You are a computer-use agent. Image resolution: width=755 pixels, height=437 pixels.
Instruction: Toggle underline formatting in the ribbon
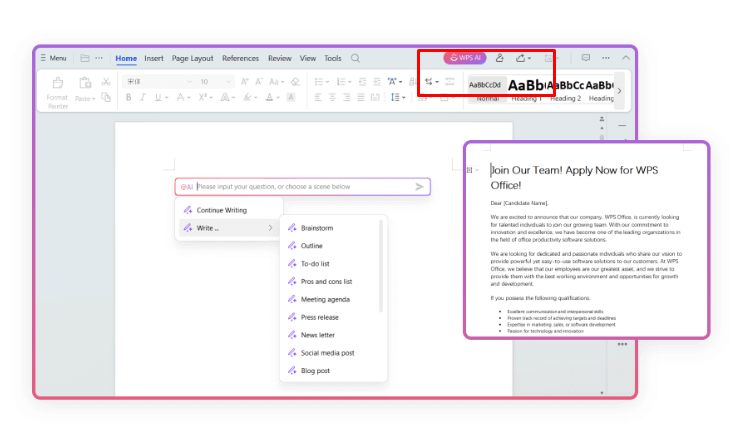[x=159, y=97]
